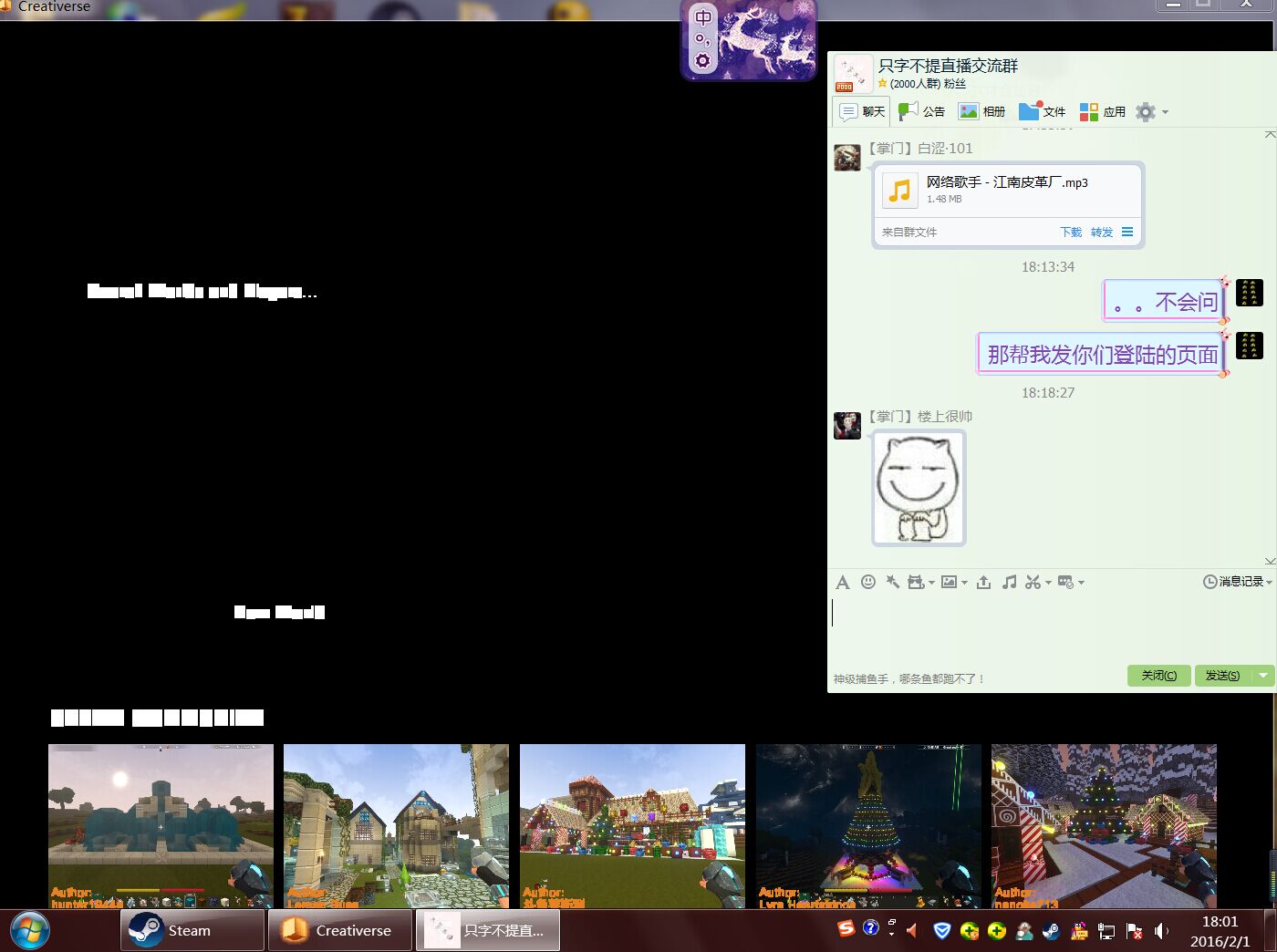The width and height of the screenshot is (1277, 952).
Task: Click the upload file icon
Action: tap(983, 582)
